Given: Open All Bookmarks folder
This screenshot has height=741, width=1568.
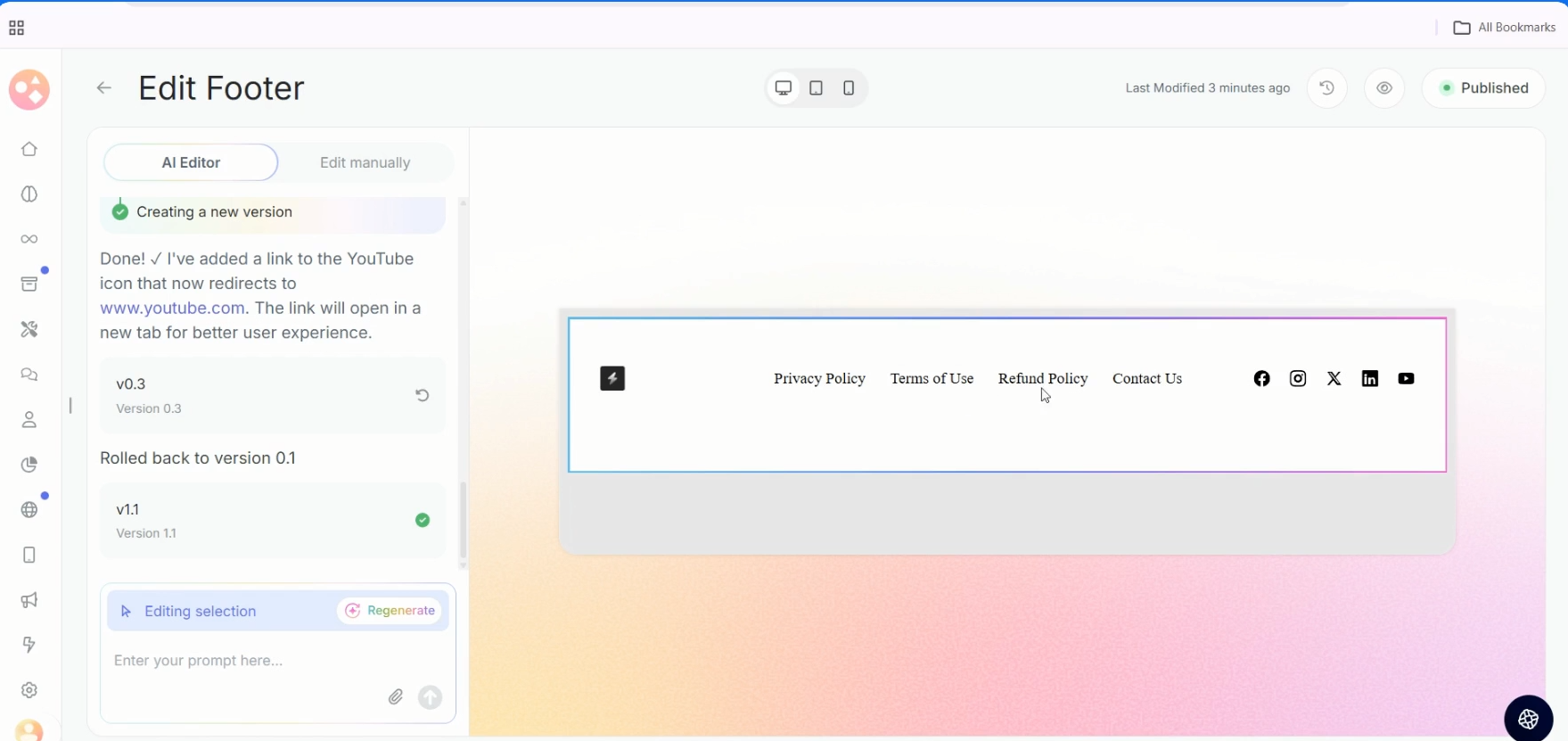Looking at the screenshot, I should pyautogui.click(x=1505, y=28).
